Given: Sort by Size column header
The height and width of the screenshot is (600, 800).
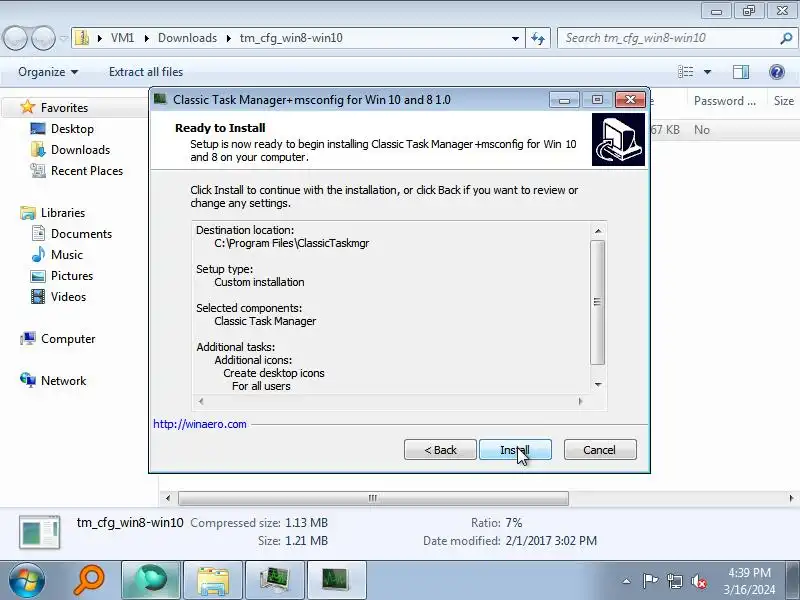Looking at the screenshot, I should [x=783, y=101].
